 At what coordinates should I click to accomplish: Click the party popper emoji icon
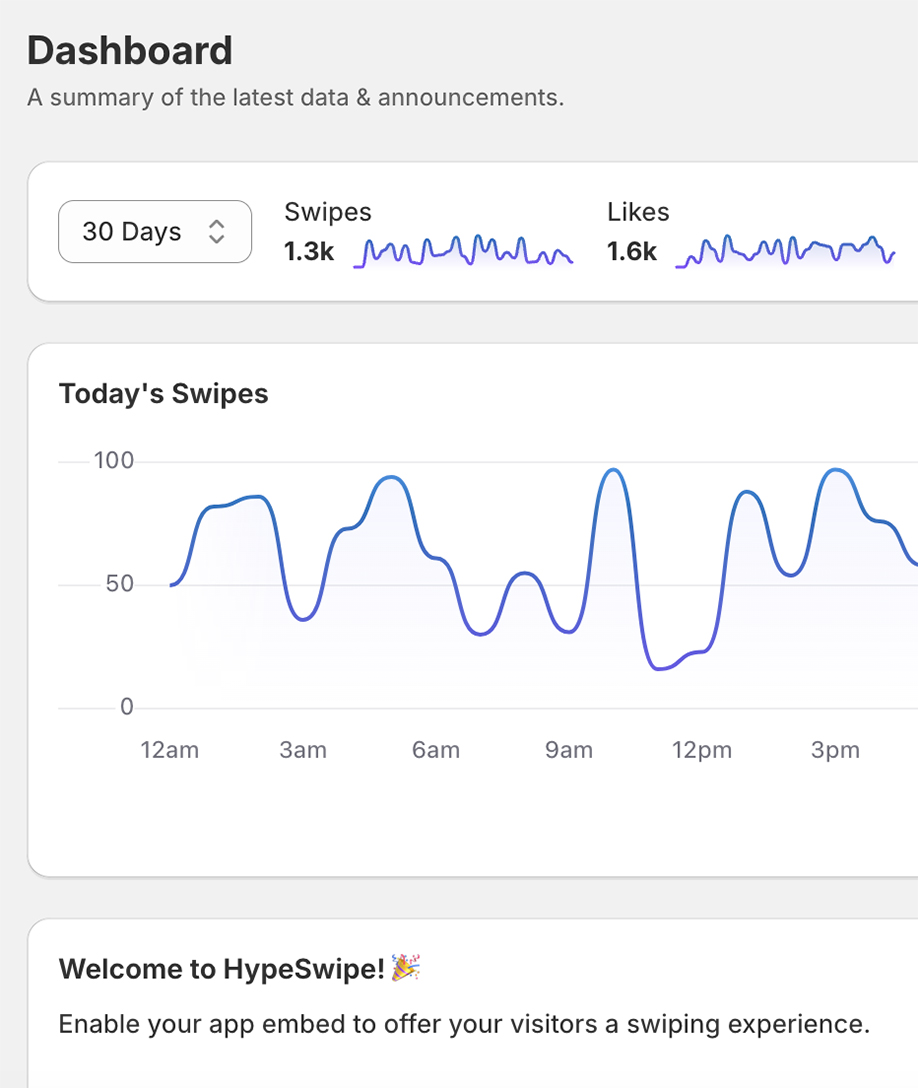pos(406,967)
